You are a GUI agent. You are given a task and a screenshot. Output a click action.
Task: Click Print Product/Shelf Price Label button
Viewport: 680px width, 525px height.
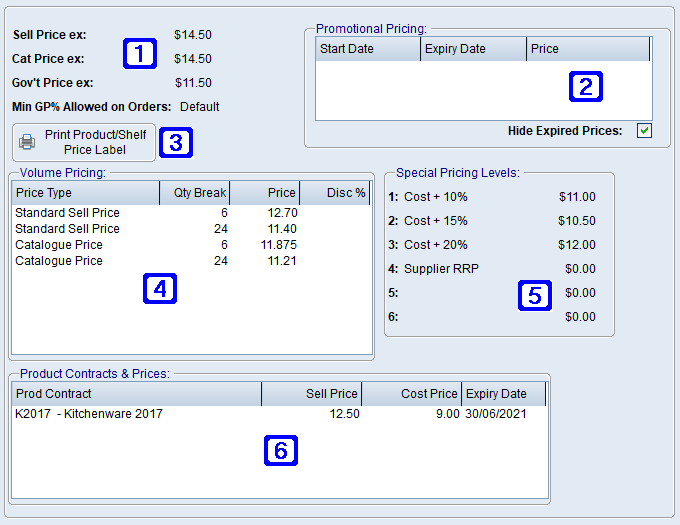(x=84, y=142)
